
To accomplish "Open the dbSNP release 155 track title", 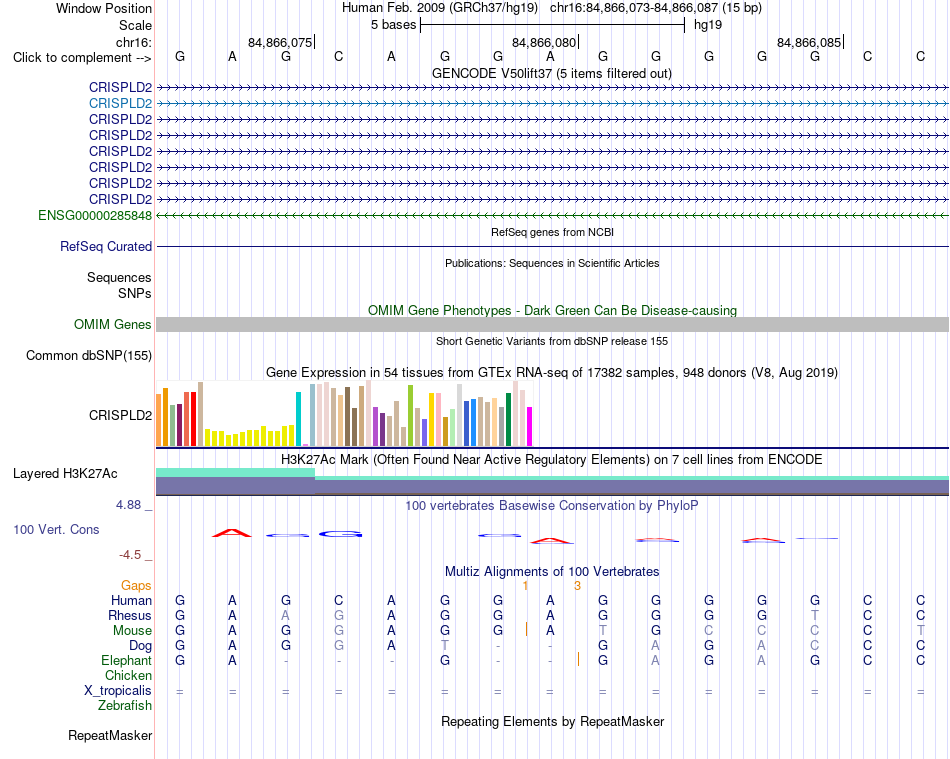I will (x=552, y=341).
